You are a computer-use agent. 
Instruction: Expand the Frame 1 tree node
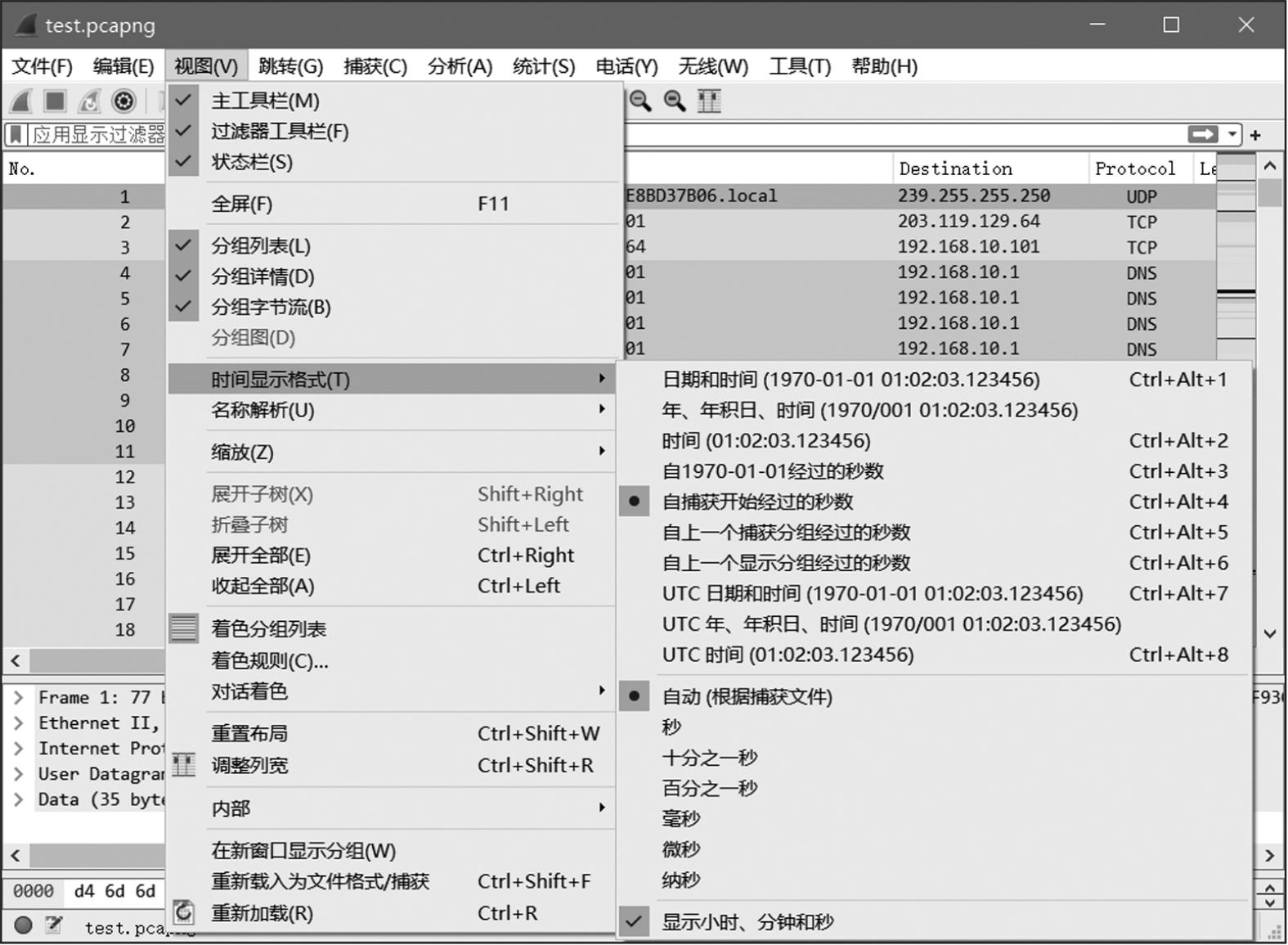click(18, 698)
